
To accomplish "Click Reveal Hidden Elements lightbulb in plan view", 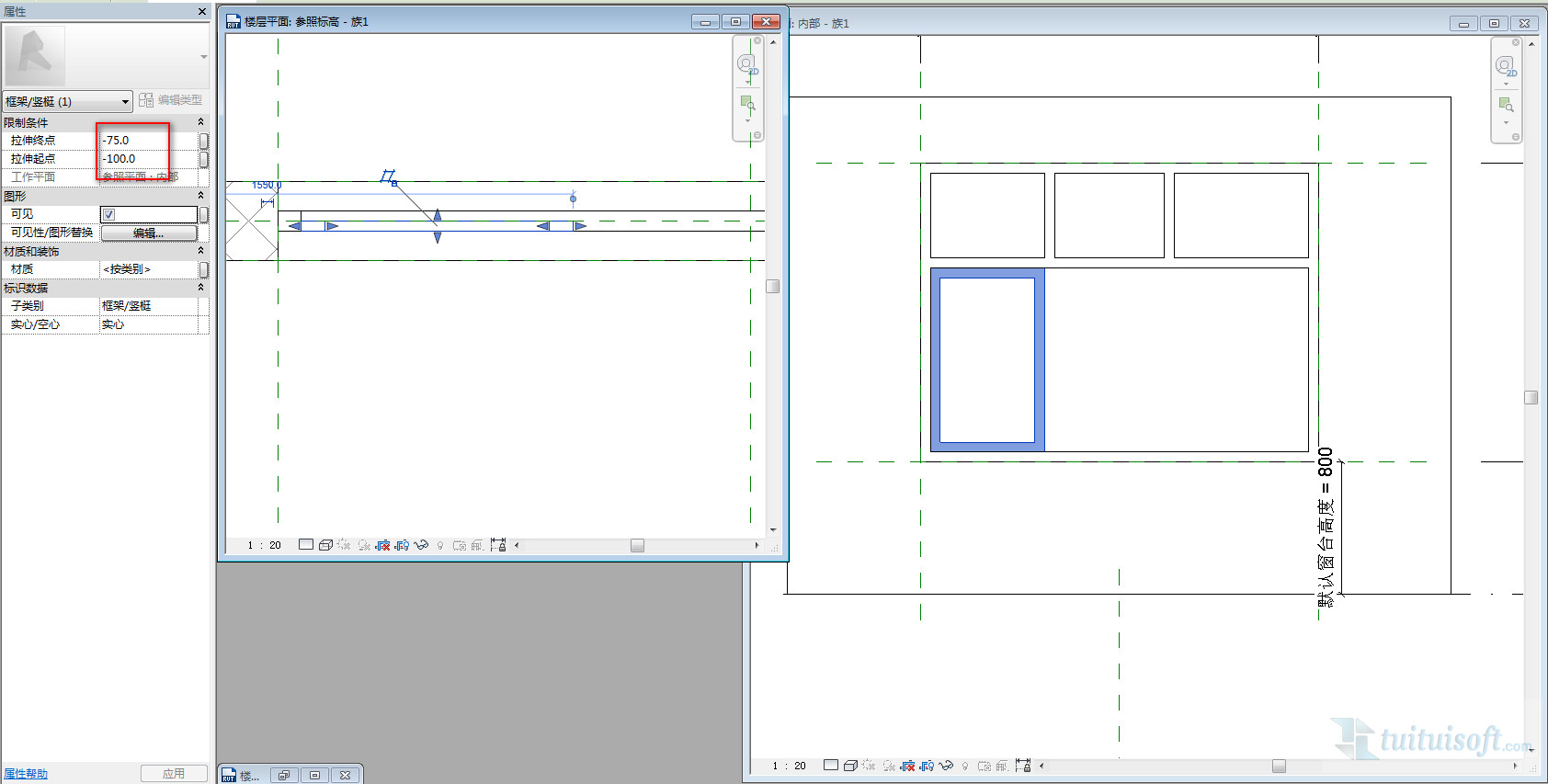I will 440,546.
